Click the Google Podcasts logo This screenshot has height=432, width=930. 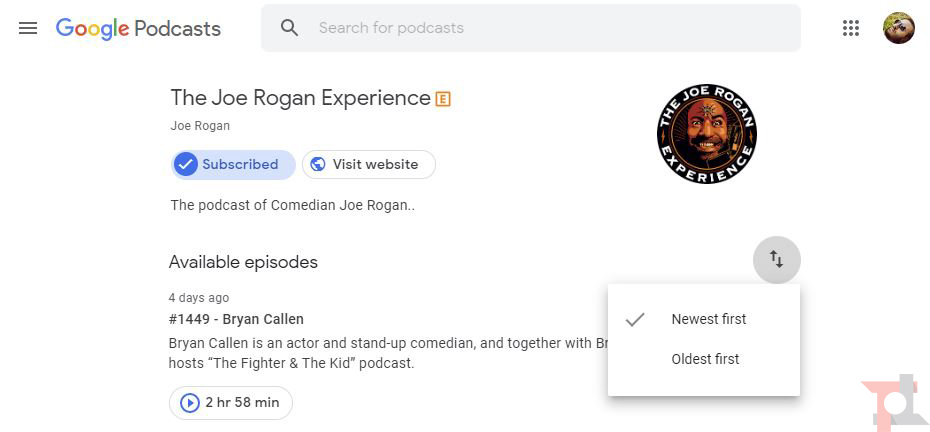click(138, 28)
